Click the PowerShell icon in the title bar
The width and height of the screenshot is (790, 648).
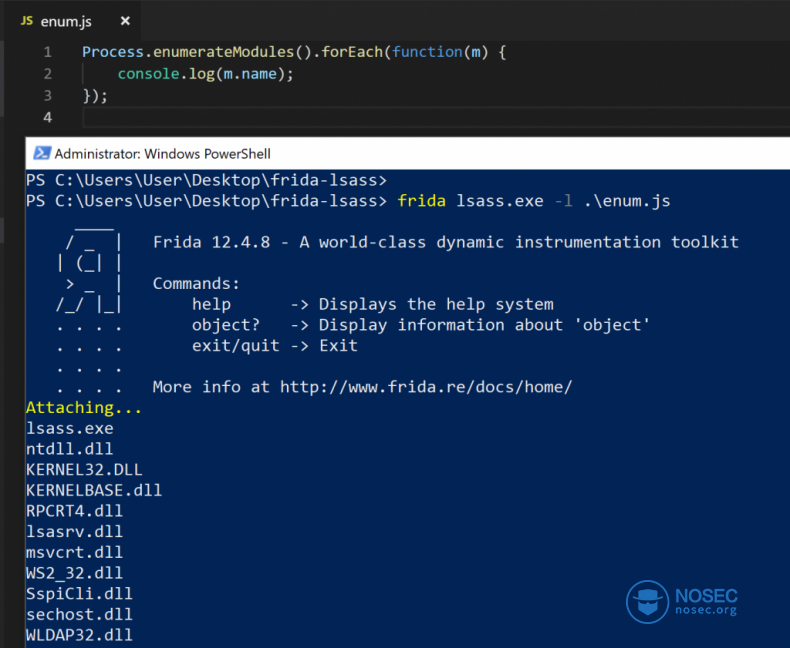point(42,153)
